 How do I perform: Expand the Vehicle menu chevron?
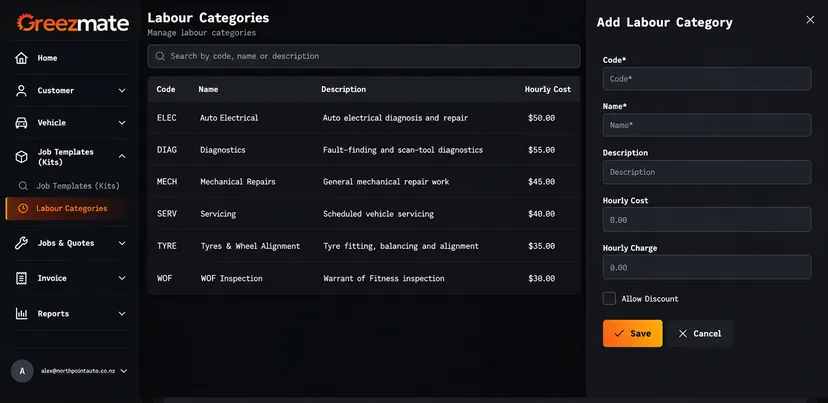click(122, 123)
